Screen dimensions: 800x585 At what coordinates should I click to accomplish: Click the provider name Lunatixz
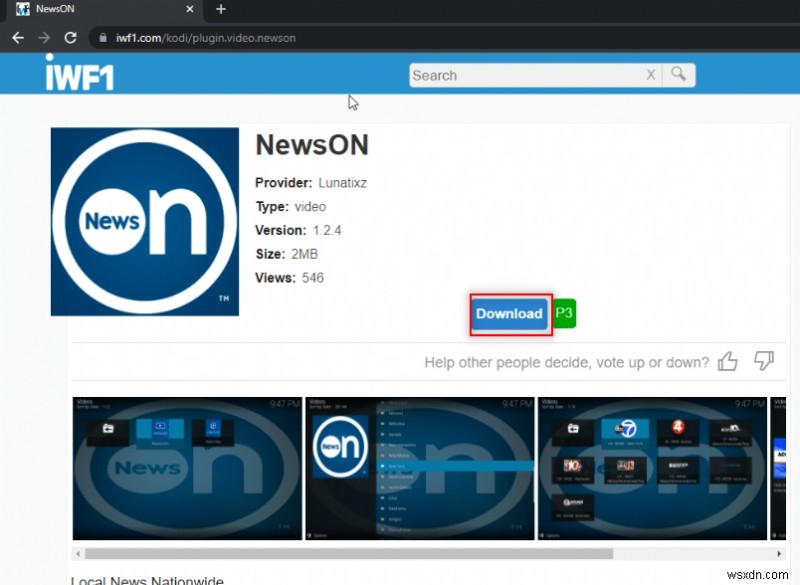342,183
